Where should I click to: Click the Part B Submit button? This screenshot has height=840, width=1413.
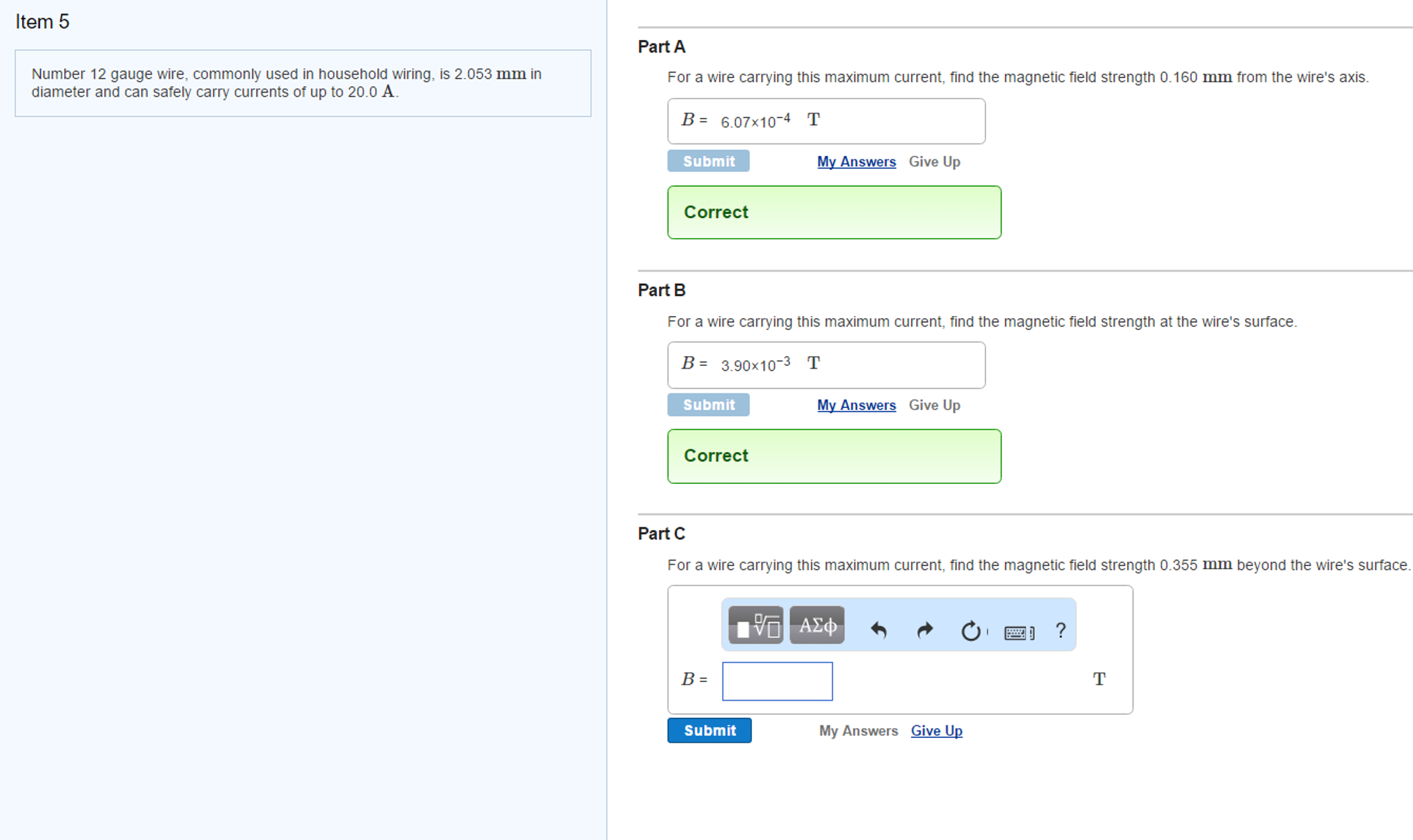click(x=708, y=405)
